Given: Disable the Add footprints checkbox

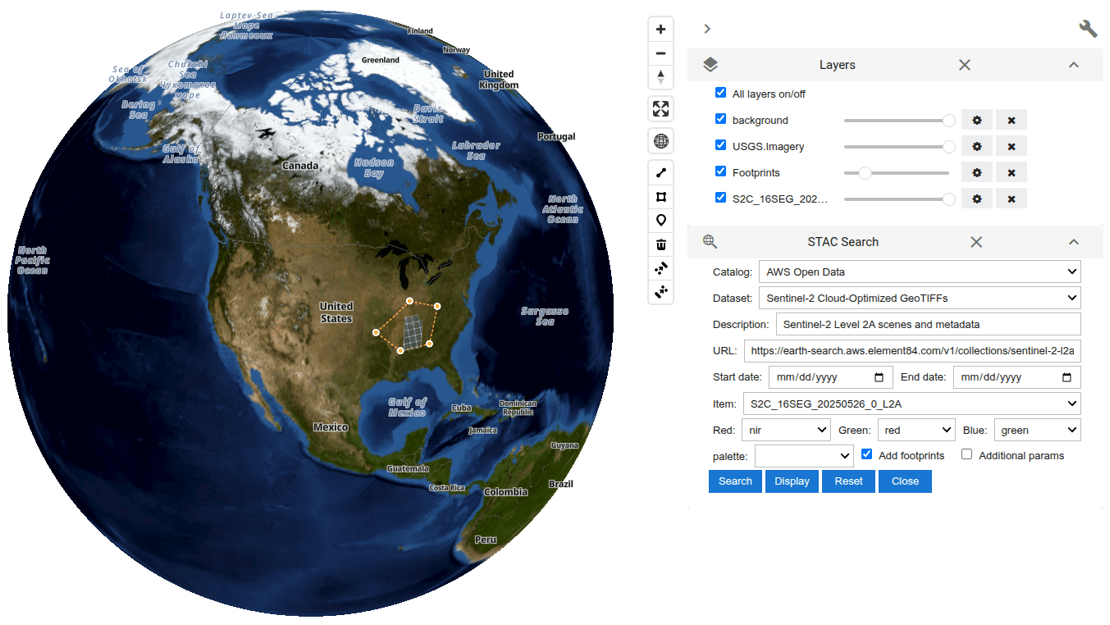Looking at the screenshot, I should click(866, 454).
